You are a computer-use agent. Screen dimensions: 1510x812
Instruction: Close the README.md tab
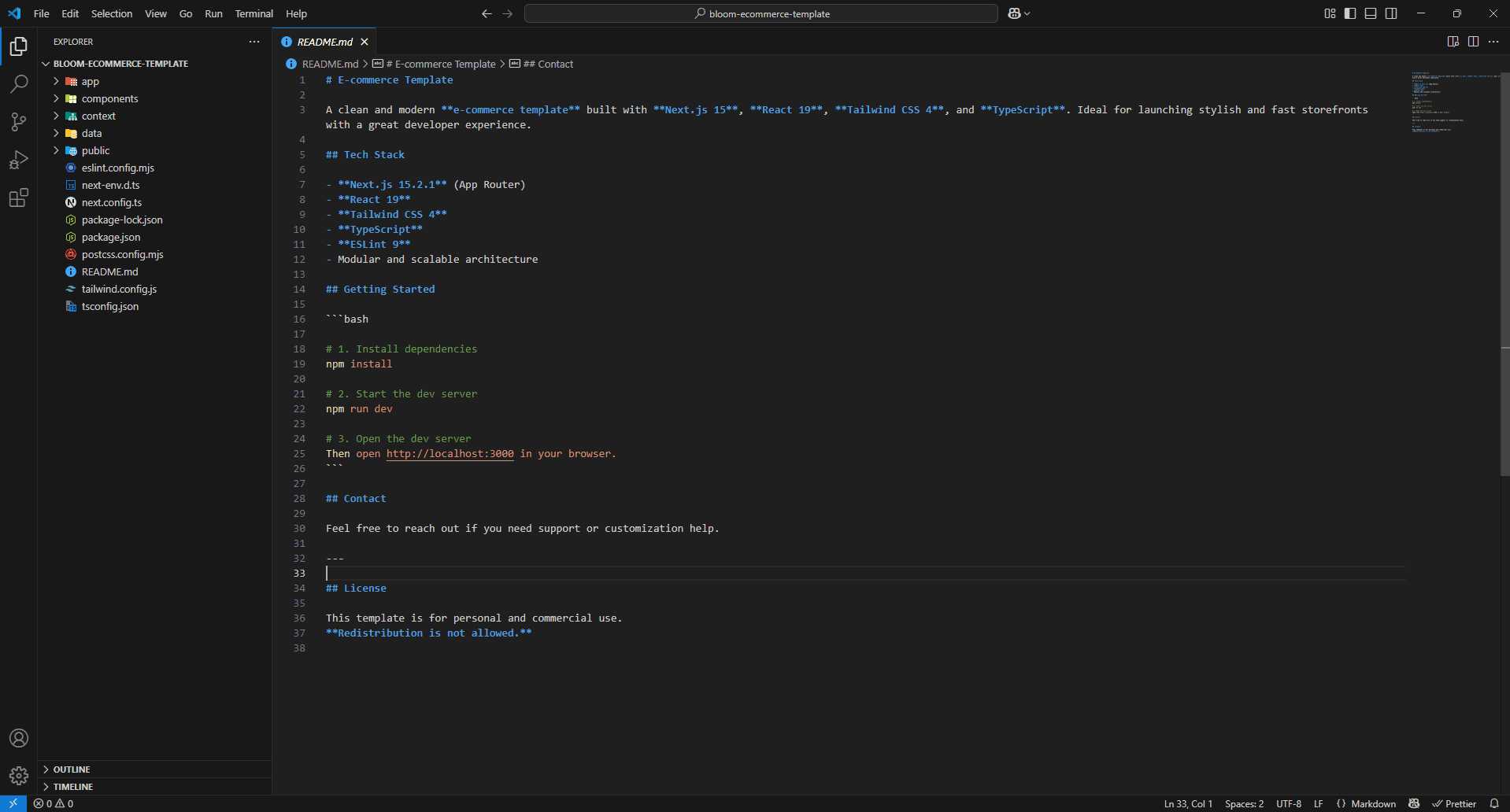[x=365, y=42]
